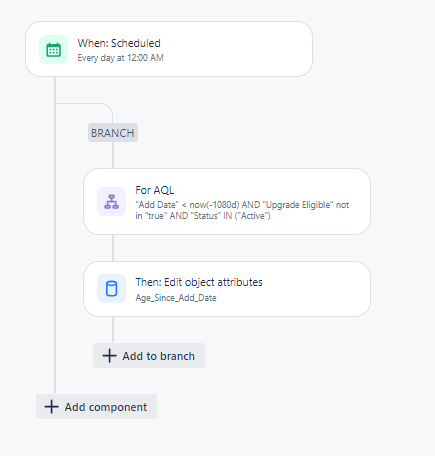Click the connector line above Add to branch
The image size is (435, 456).
tap(113, 330)
